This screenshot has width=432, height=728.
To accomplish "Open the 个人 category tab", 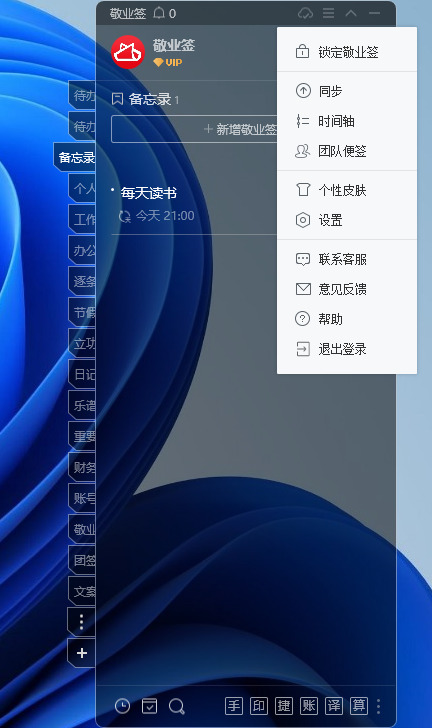I will (x=82, y=188).
